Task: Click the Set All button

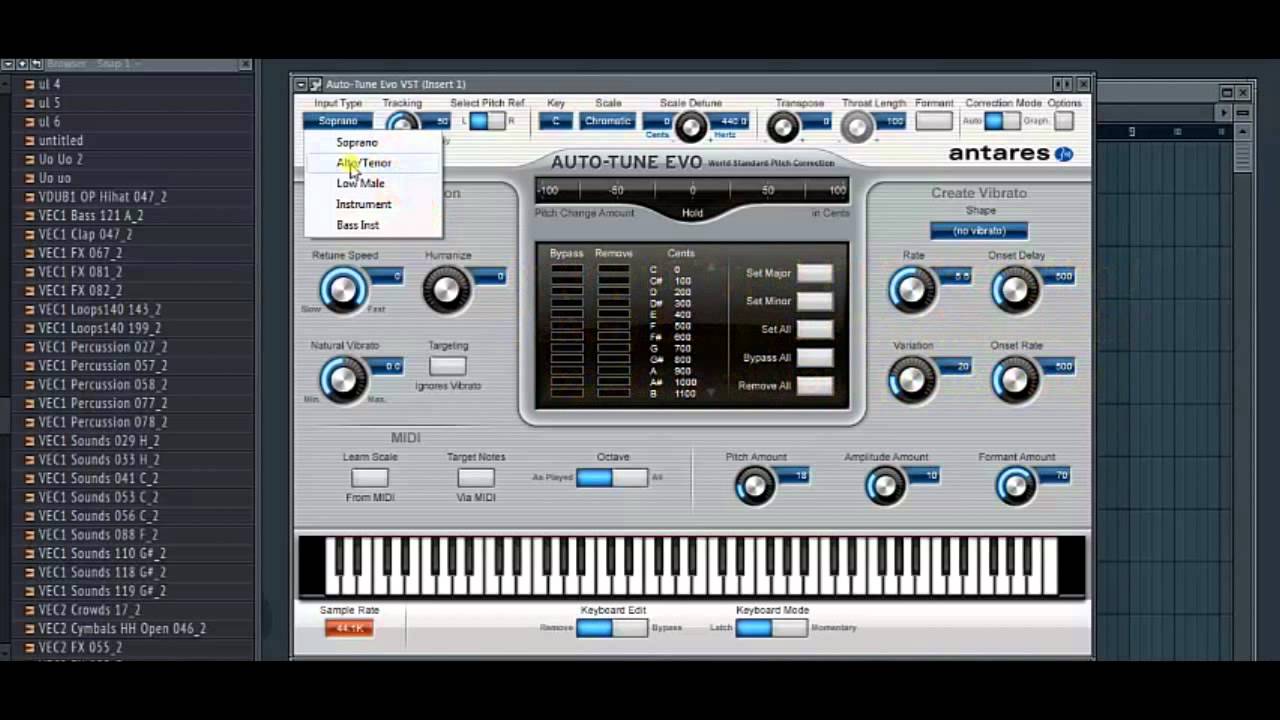Action: pos(814,329)
